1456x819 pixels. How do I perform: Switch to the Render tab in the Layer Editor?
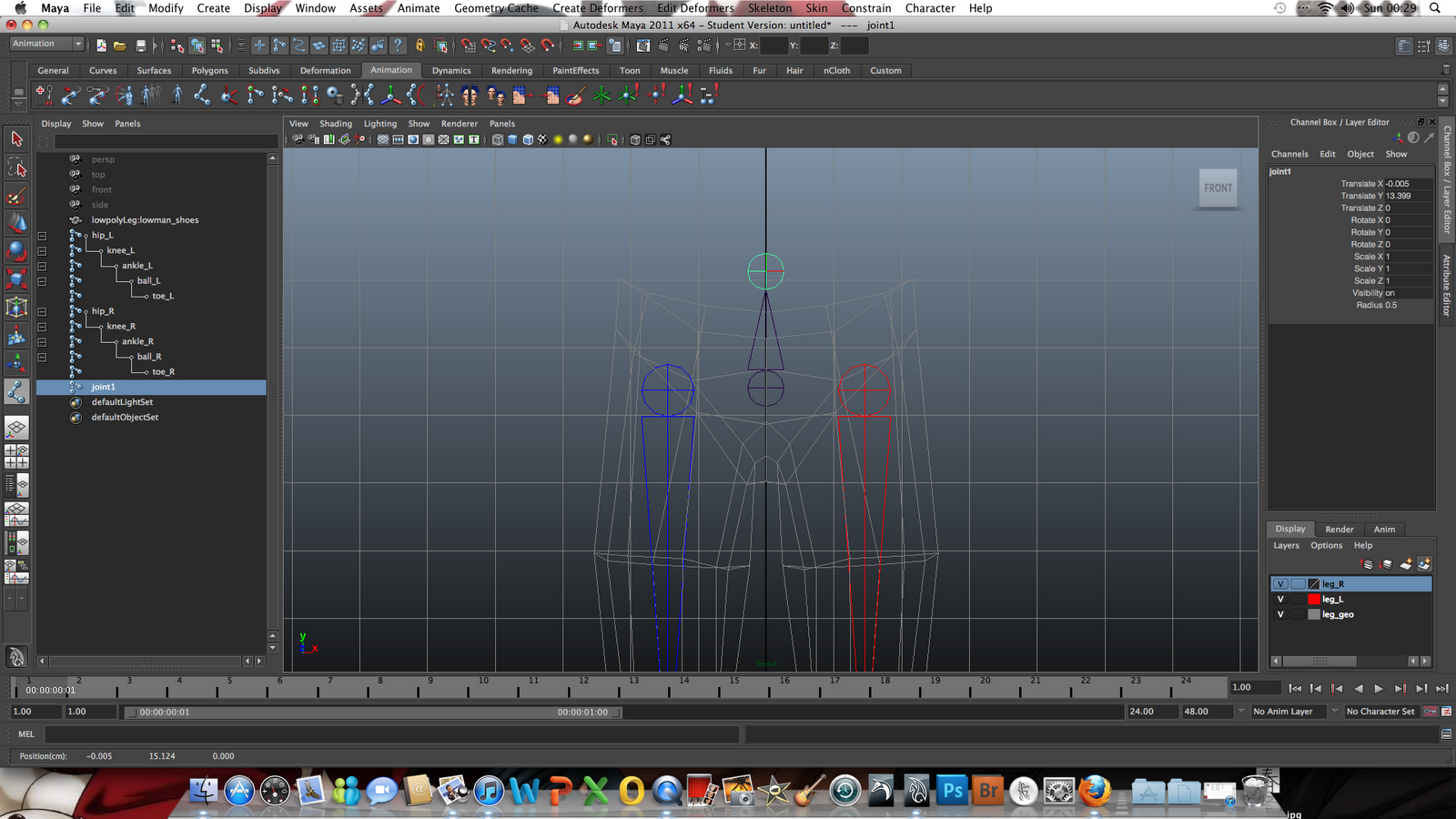(x=1339, y=529)
